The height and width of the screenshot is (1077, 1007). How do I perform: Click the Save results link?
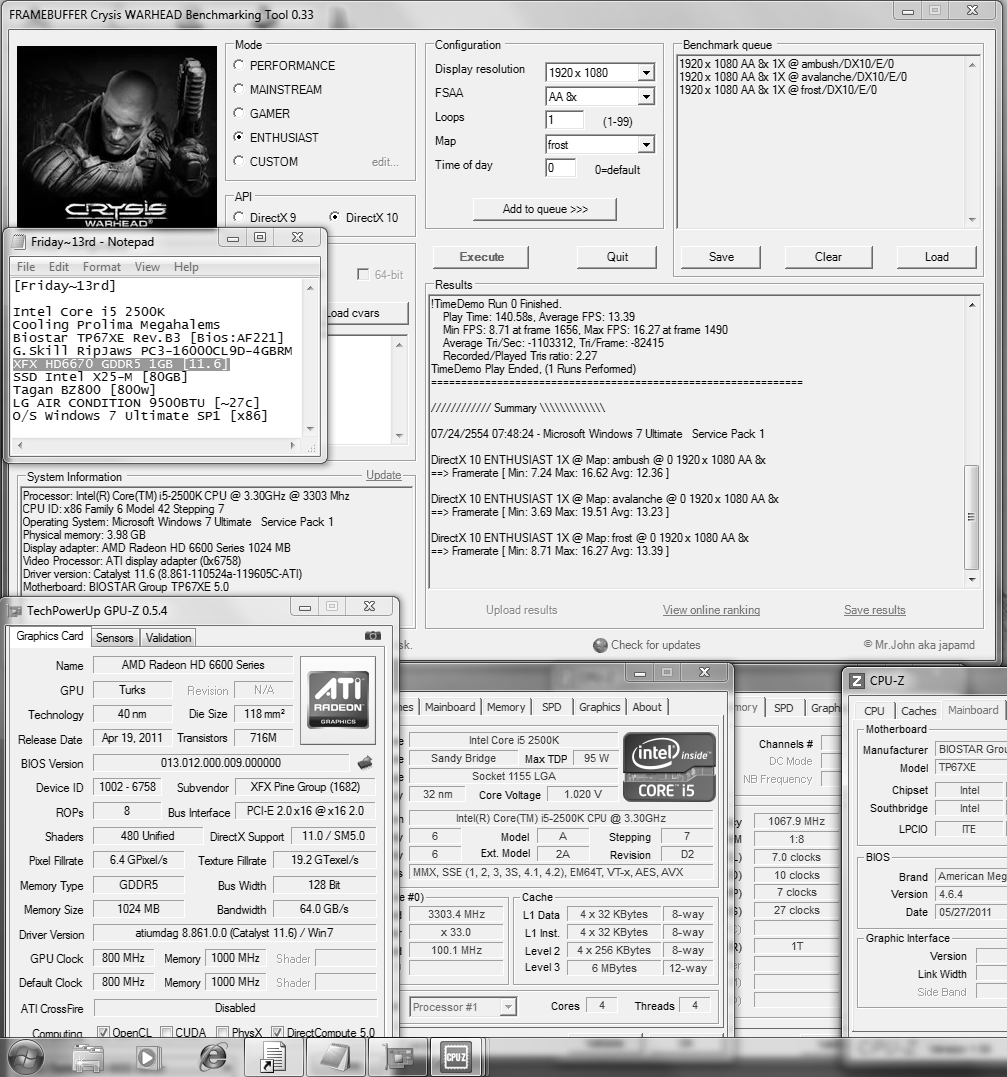(874, 610)
